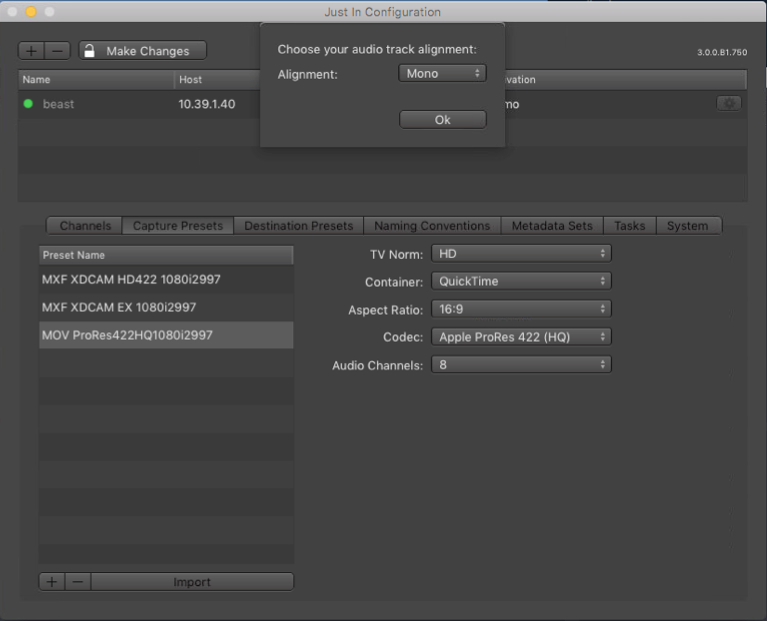The width and height of the screenshot is (767, 621).
Task: Open the Alignment Mono dropdown
Action: (442, 73)
